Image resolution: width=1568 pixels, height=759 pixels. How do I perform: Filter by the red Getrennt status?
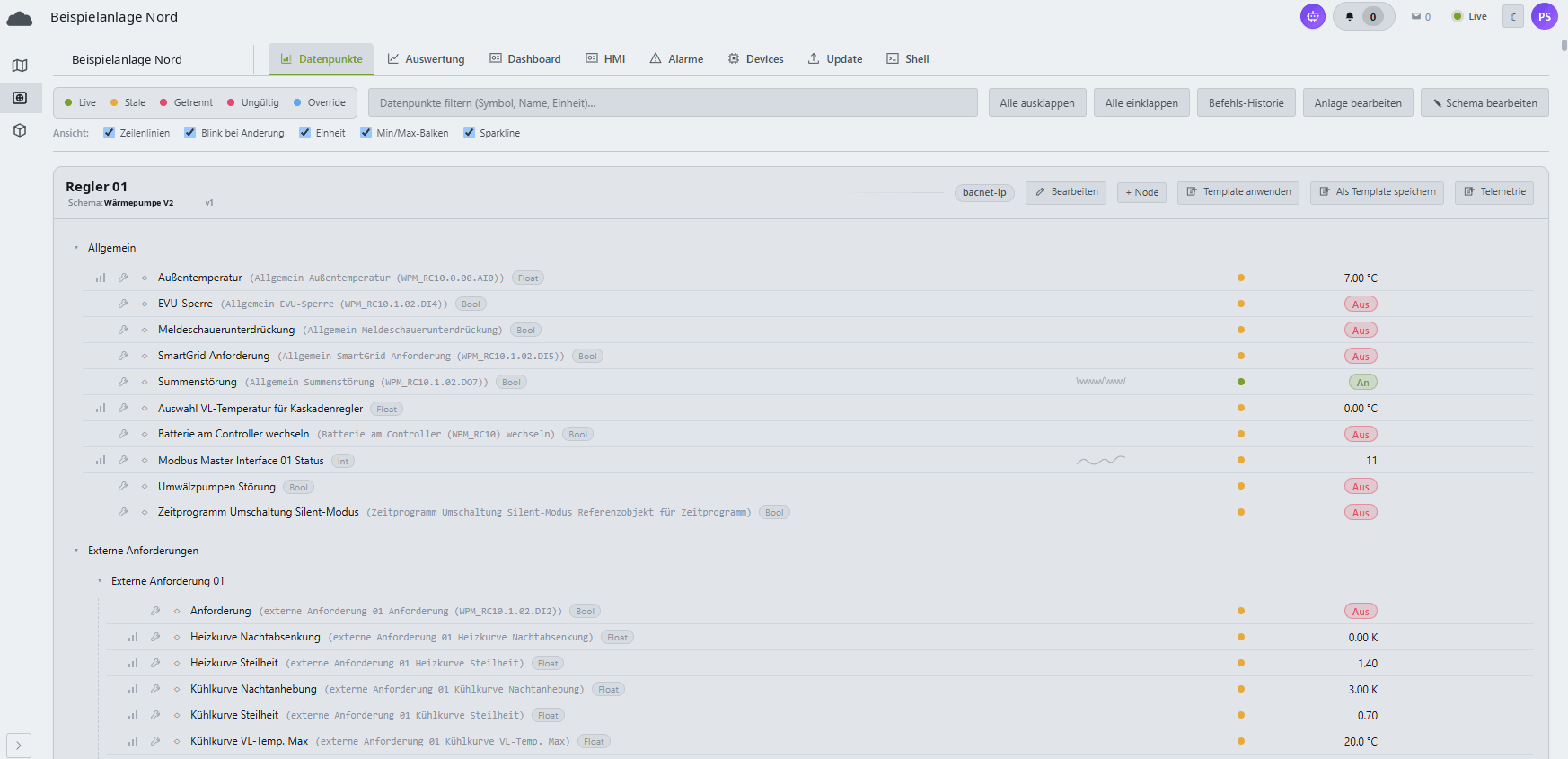[186, 102]
